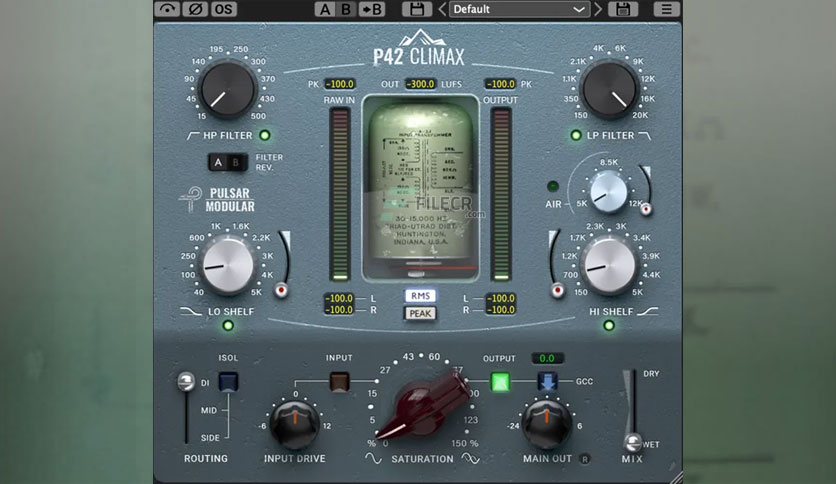Toggle the INPUT square button
This screenshot has height=484, width=836.
pos(339,382)
